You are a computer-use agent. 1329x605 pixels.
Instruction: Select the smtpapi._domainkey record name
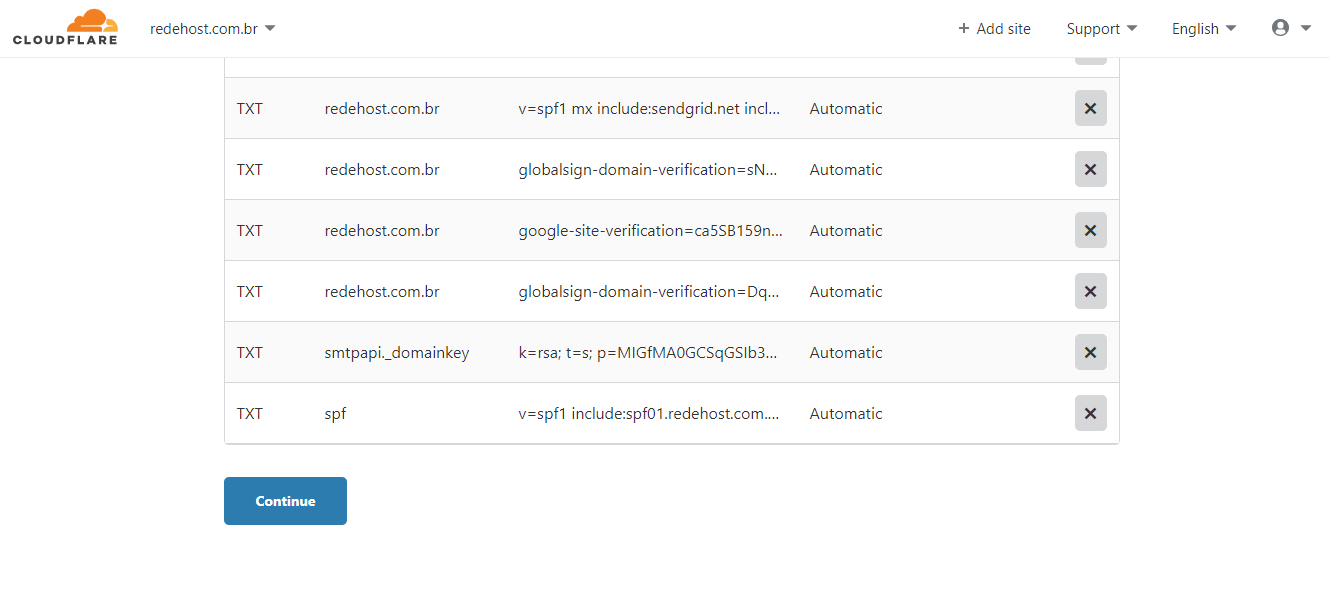(396, 352)
